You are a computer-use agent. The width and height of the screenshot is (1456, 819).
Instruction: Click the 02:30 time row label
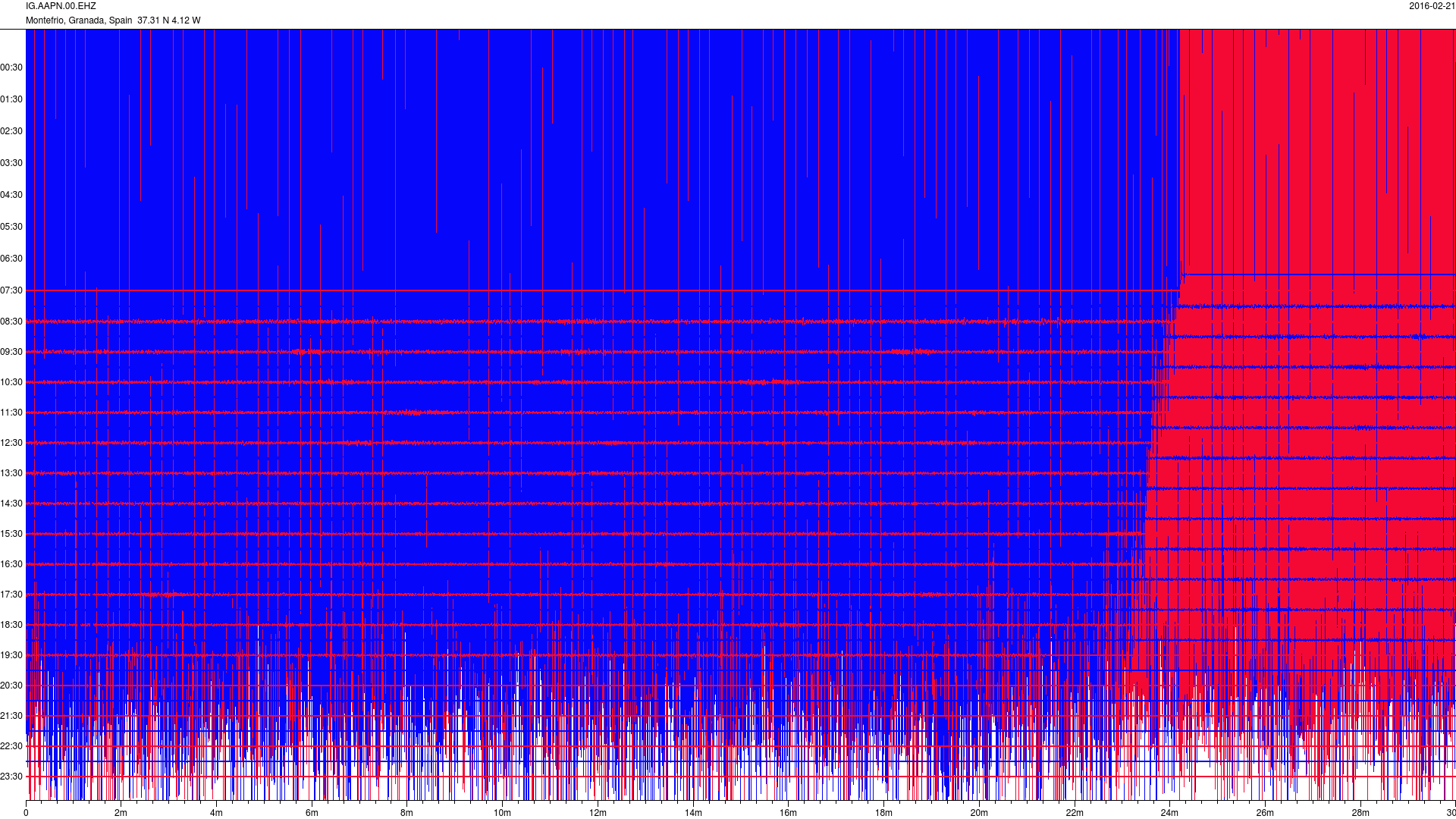click(11, 131)
